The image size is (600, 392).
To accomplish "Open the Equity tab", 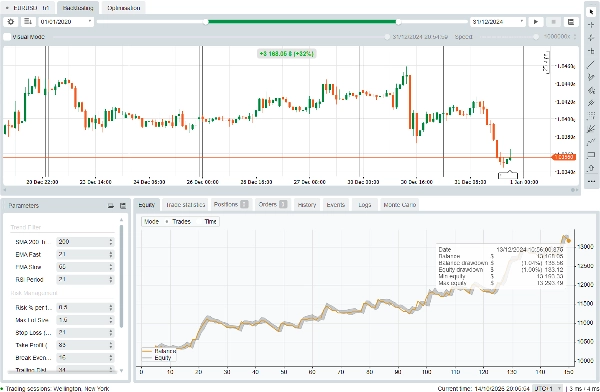I will [x=147, y=205].
